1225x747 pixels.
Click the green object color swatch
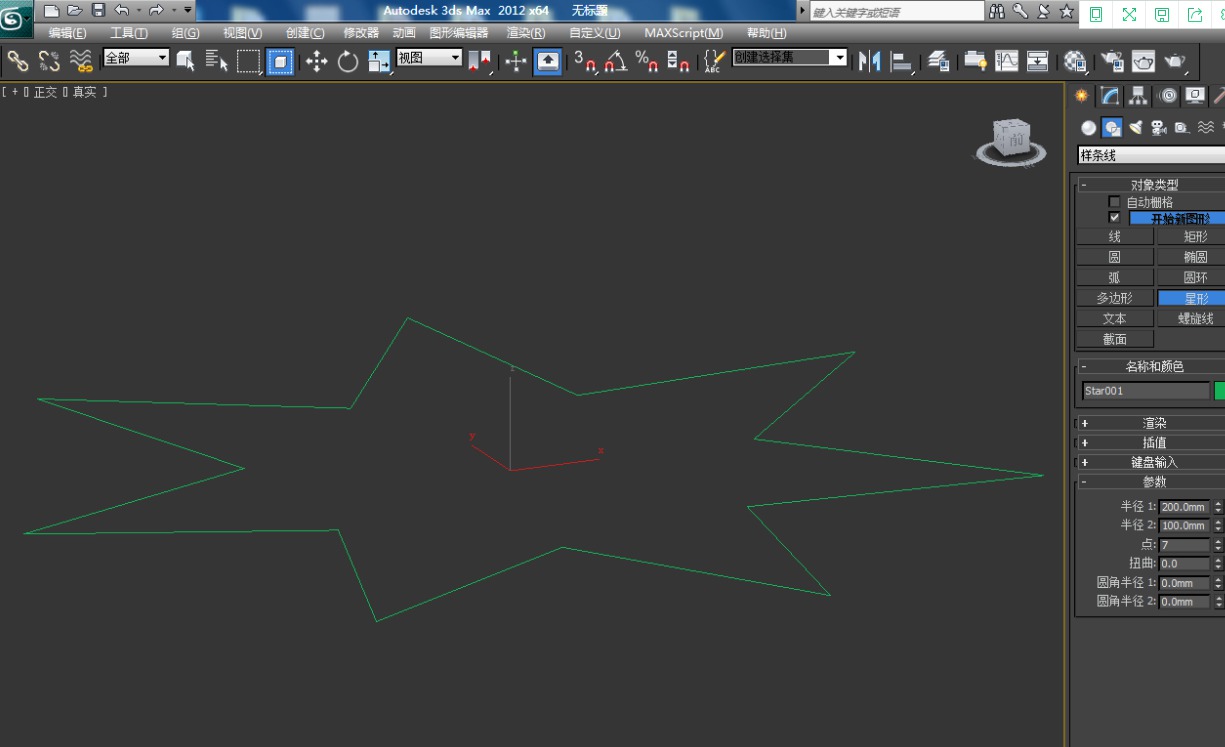click(1219, 391)
